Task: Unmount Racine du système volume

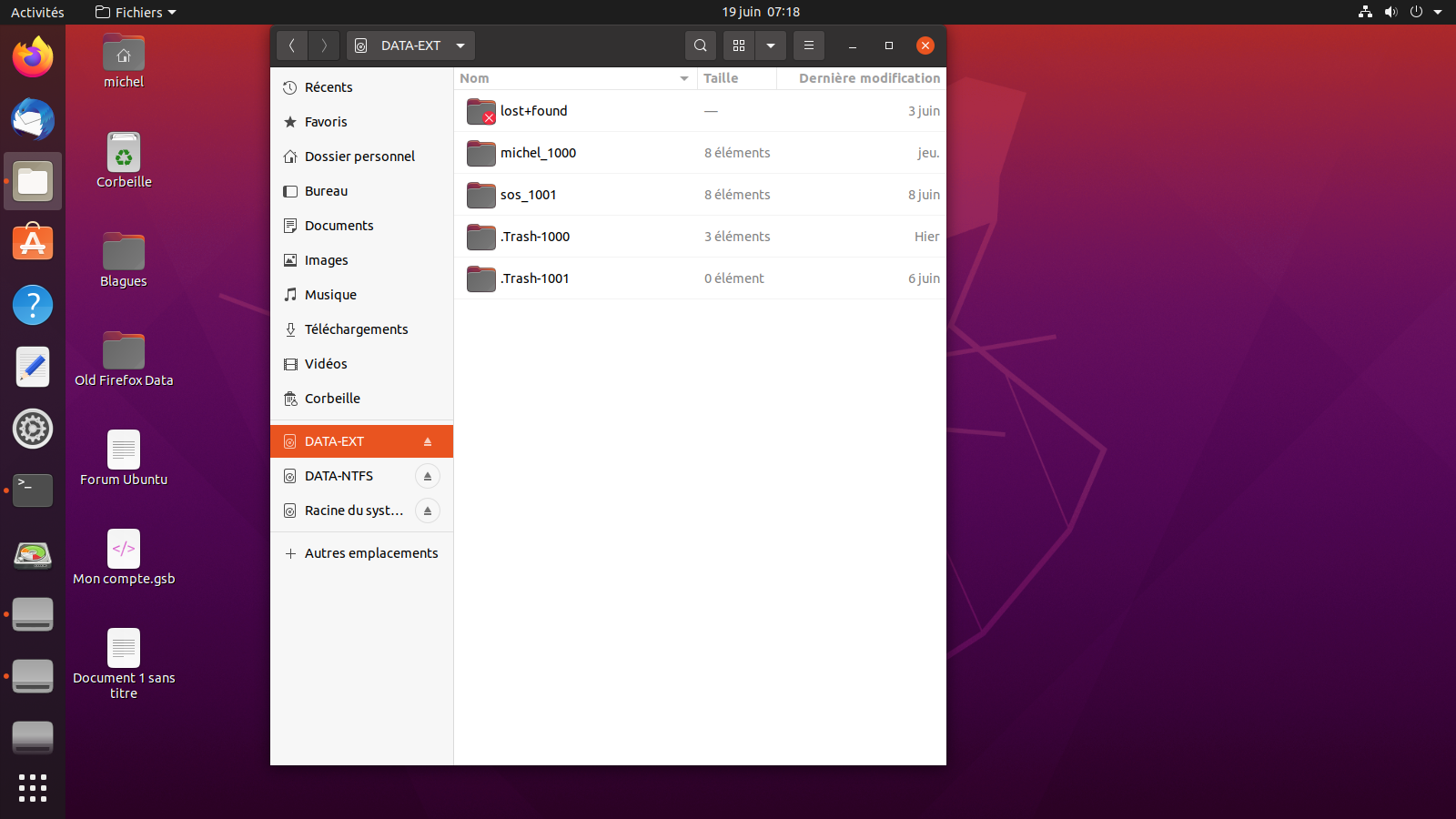Action: [428, 511]
